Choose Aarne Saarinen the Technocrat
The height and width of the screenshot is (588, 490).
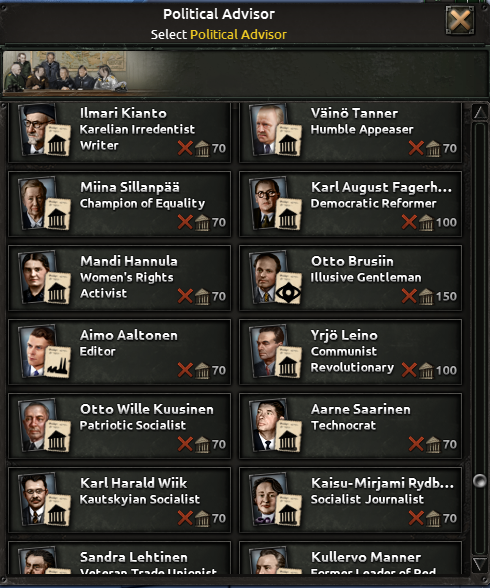[350, 426]
